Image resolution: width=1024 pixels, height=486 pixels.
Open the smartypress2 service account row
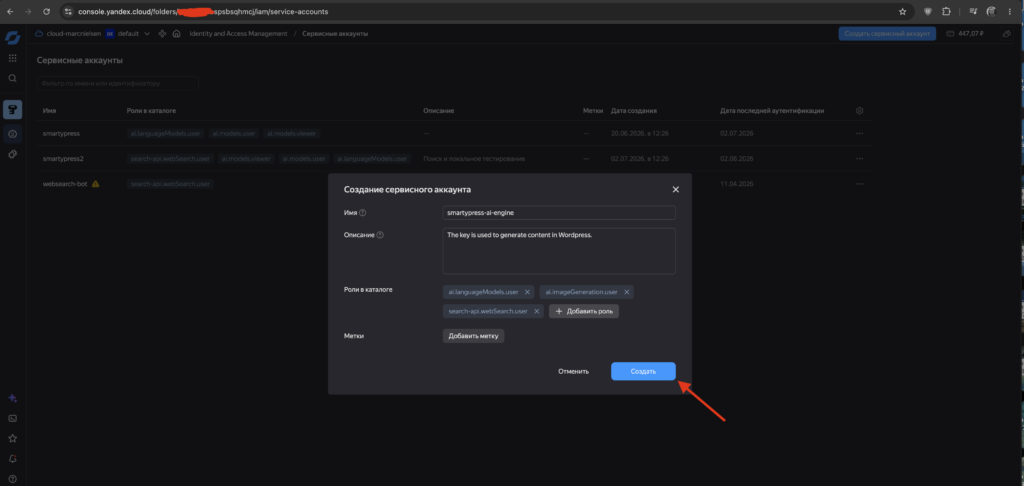point(454,159)
